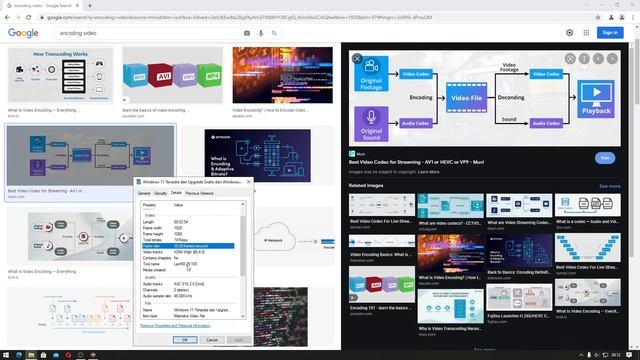Click the Visit button

coord(604,158)
